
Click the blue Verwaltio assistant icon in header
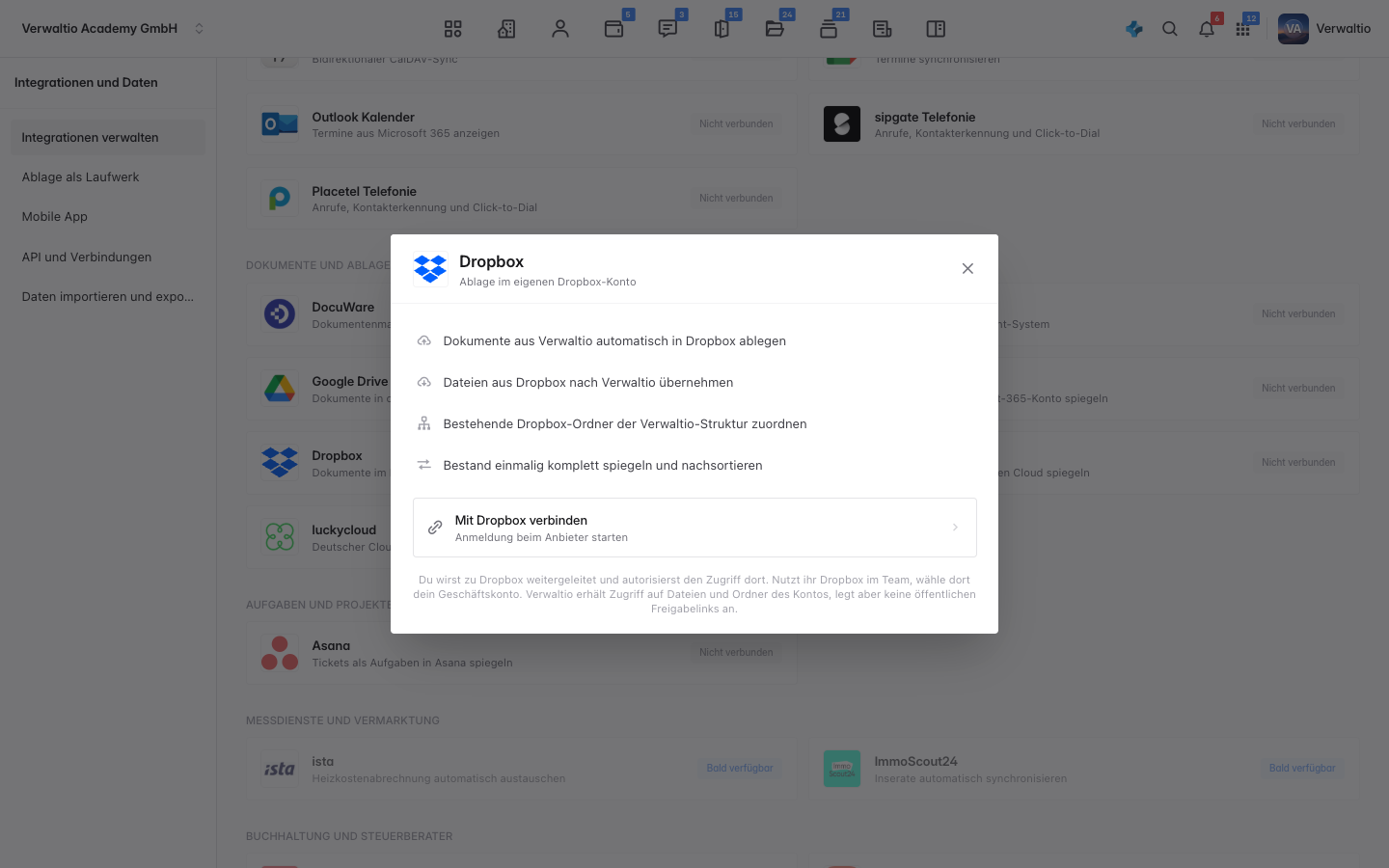(1134, 29)
